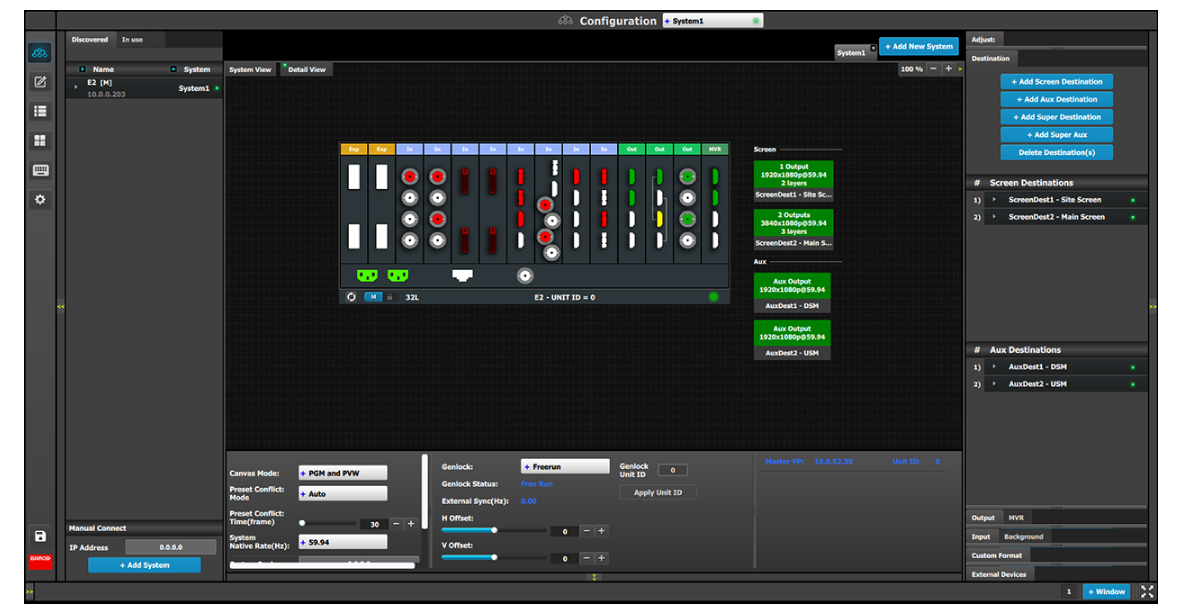This screenshot has width=1181, height=610.
Task: Expand AuxDest1 - DSM row
Action: (994, 367)
